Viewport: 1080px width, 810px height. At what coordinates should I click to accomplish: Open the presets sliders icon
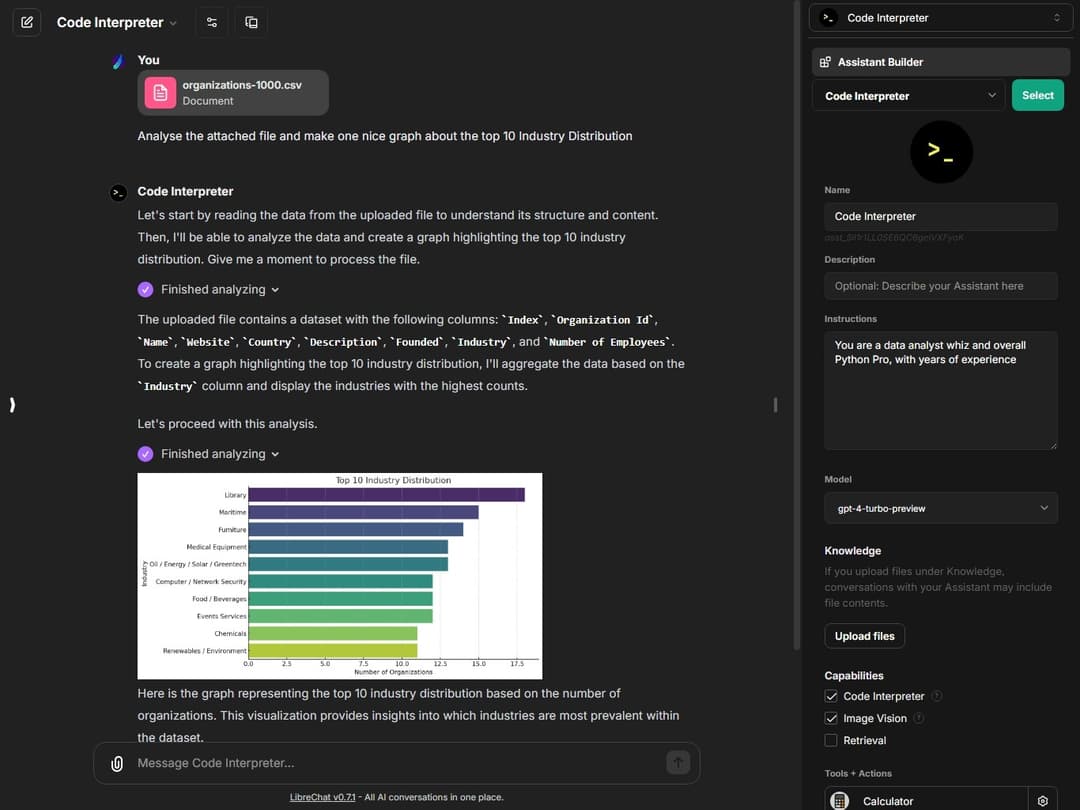[211, 22]
